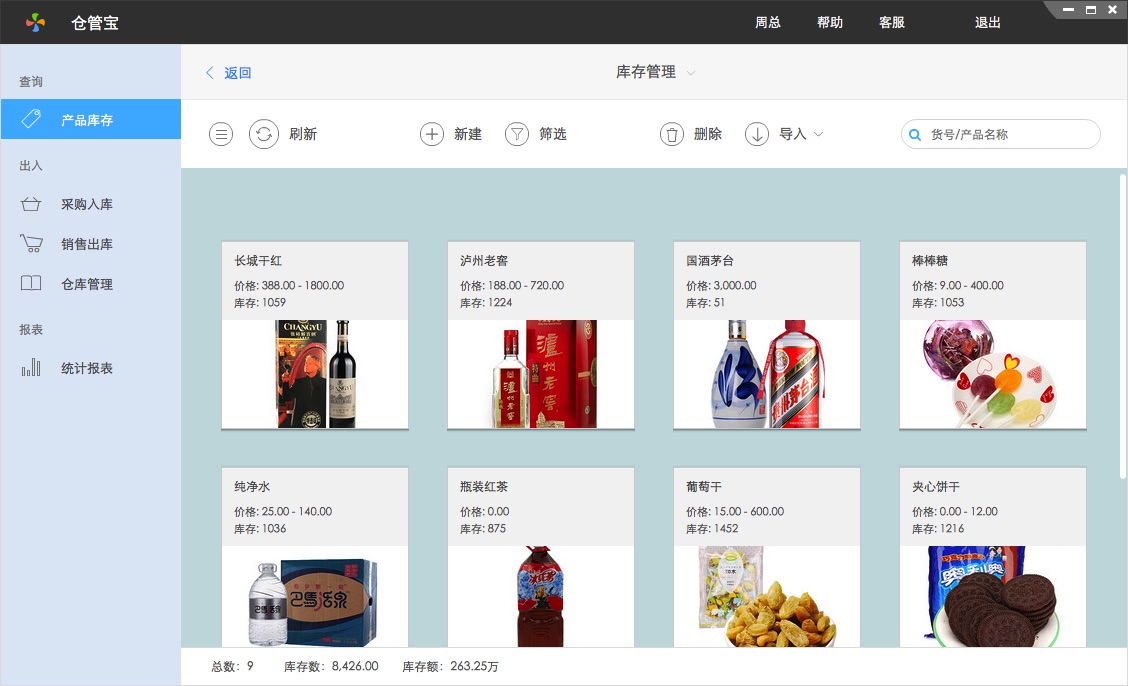Click the trash can delete icon
Screen dimensions: 1128x686
672,134
